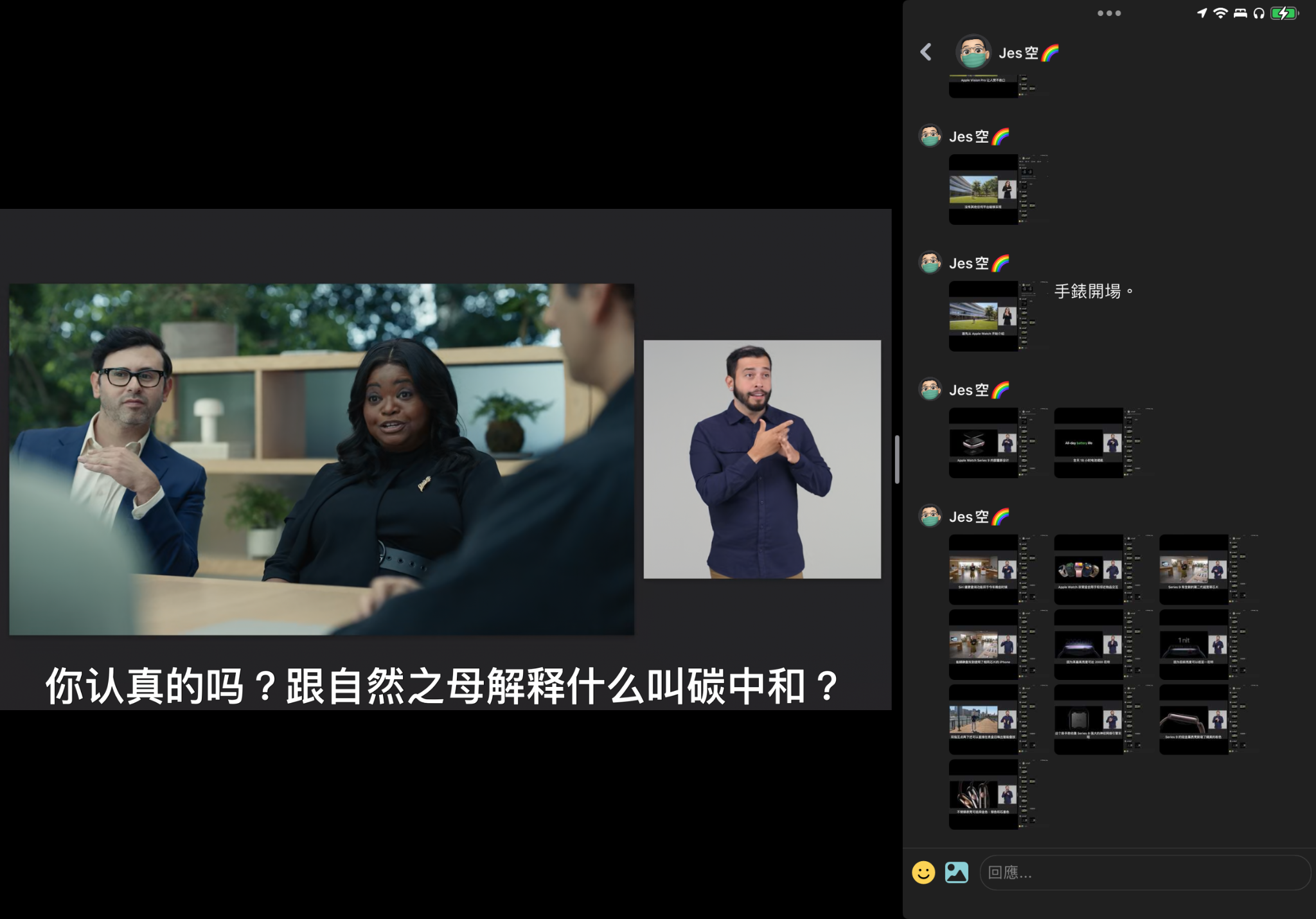This screenshot has width=1316, height=919.
Task: Tap the avatar on the two-thumbnail post
Action: [930, 389]
